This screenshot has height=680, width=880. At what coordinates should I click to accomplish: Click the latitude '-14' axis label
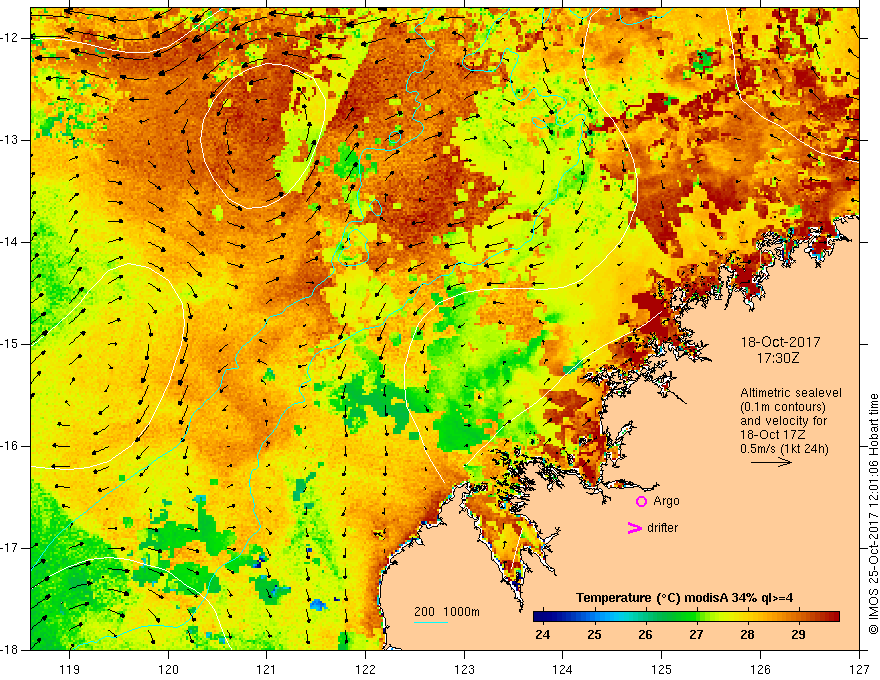(11, 242)
